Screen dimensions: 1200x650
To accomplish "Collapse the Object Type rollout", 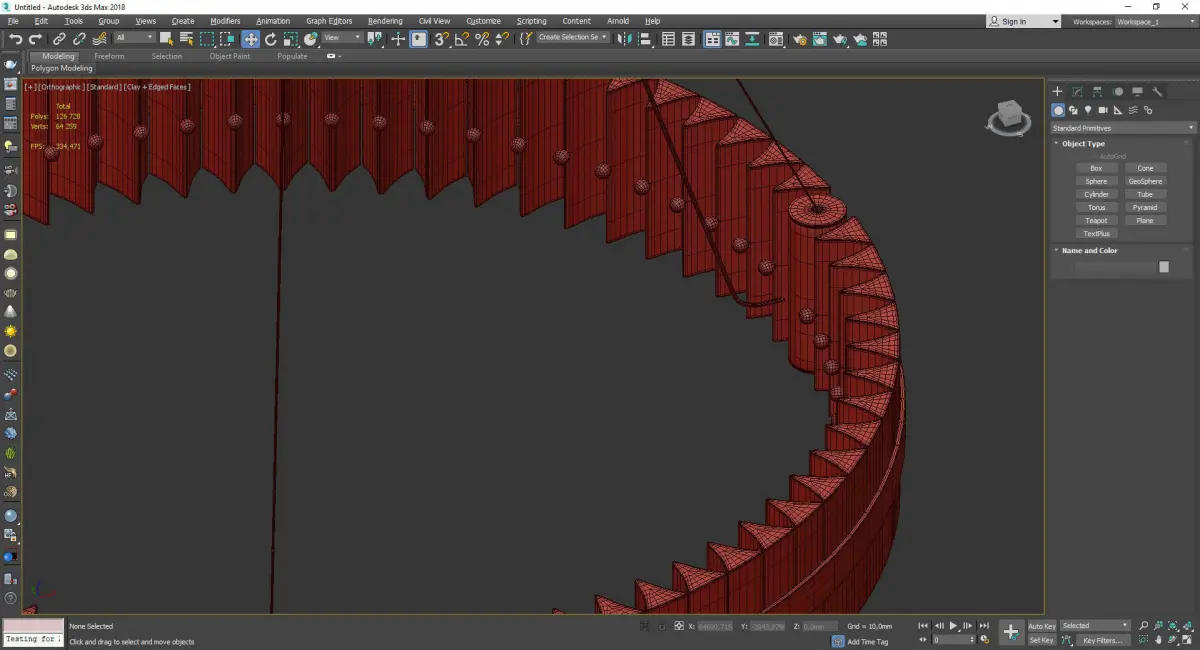I will [1083, 144].
